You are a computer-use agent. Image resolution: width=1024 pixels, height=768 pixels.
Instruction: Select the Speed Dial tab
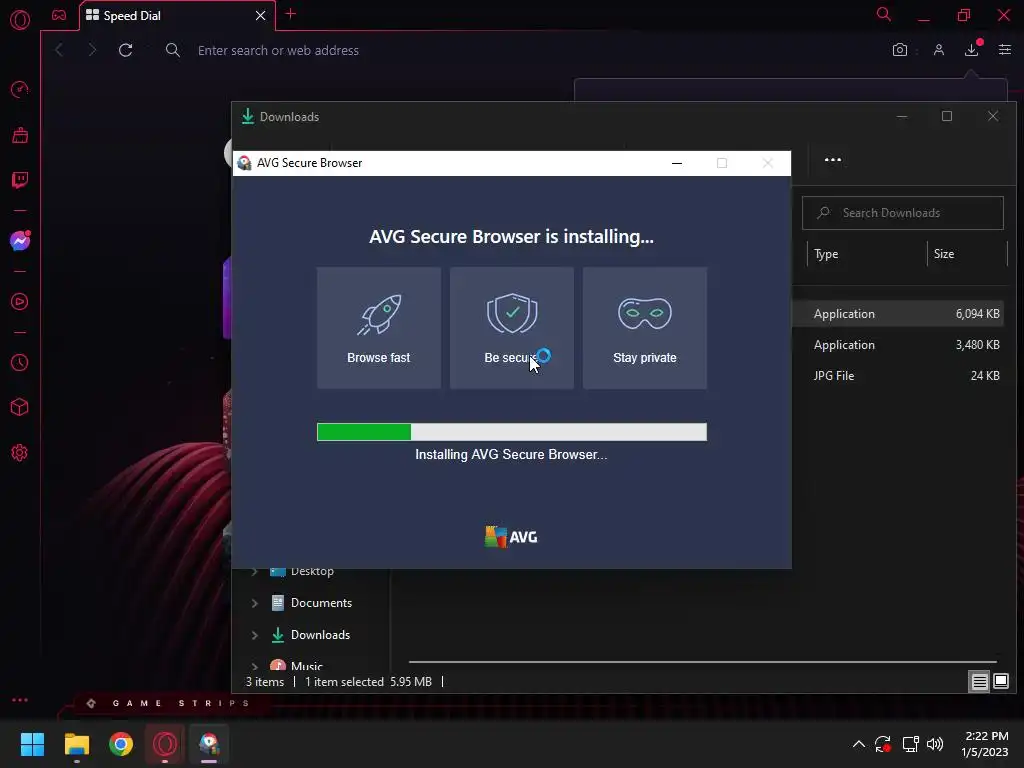(176, 16)
